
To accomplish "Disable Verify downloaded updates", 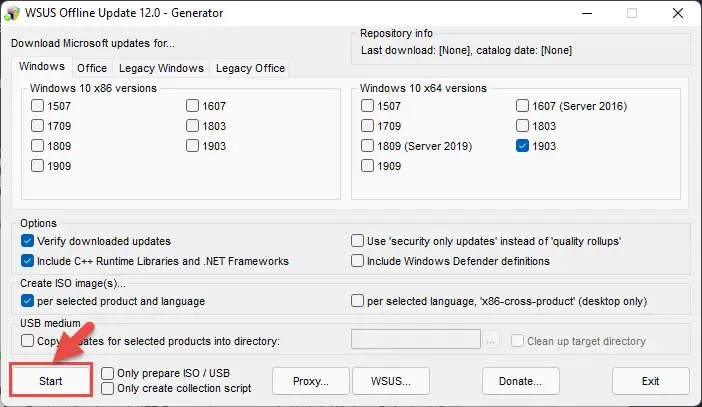I will (27, 241).
